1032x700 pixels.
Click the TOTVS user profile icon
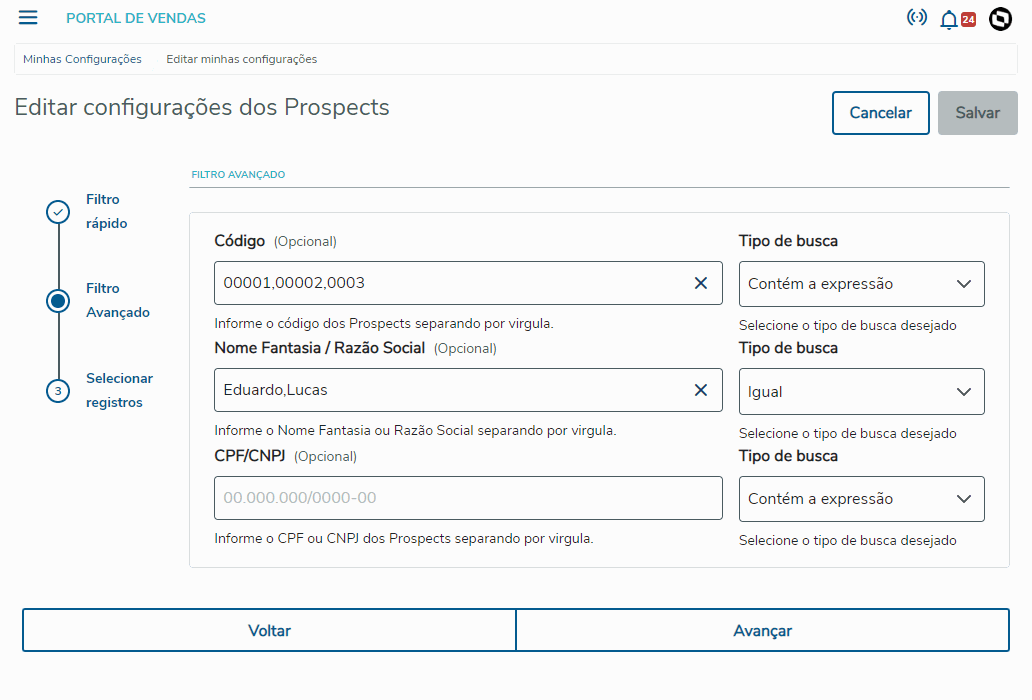click(x=1000, y=19)
